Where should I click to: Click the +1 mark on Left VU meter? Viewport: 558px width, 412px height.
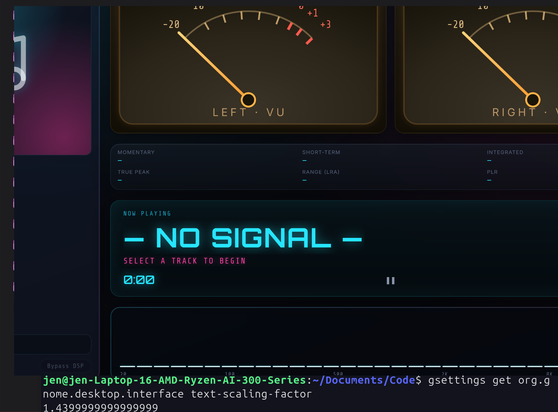pos(312,13)
